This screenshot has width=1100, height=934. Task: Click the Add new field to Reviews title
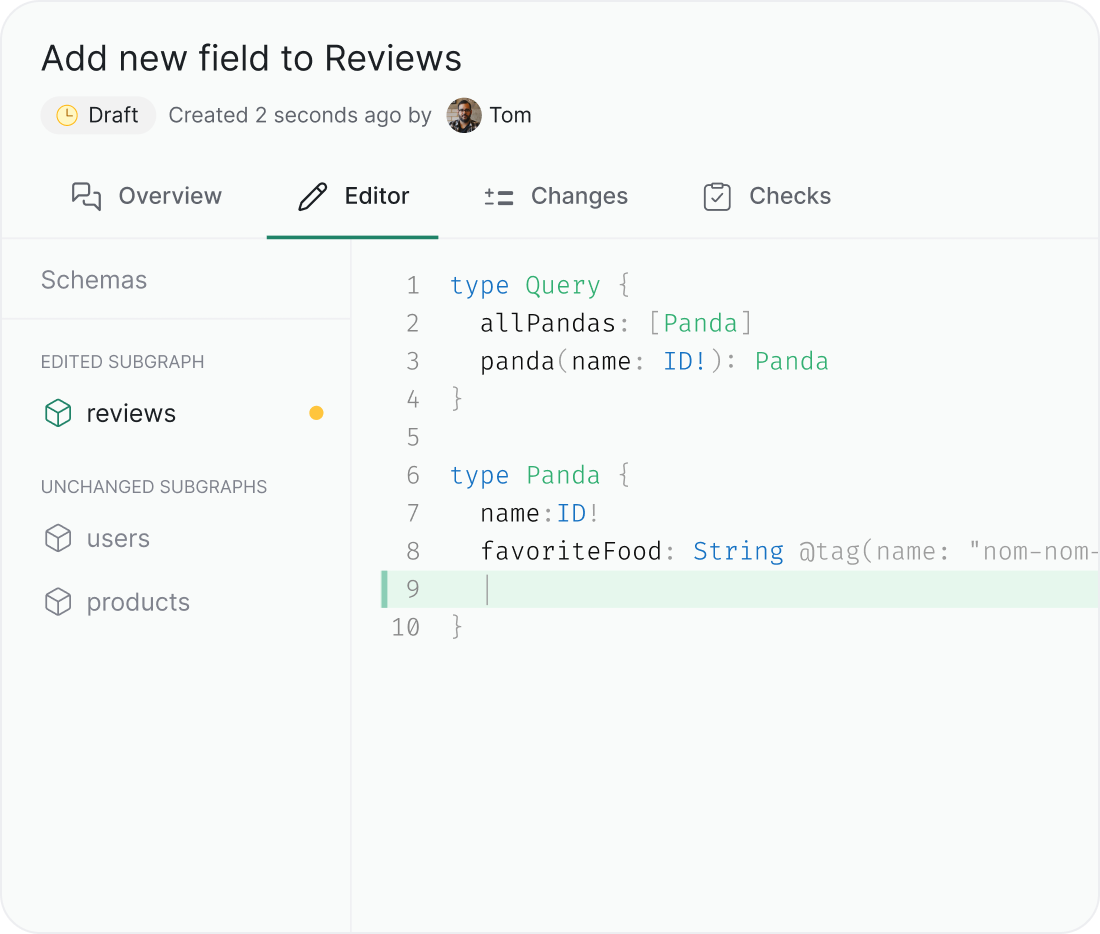tap(250, 58)
